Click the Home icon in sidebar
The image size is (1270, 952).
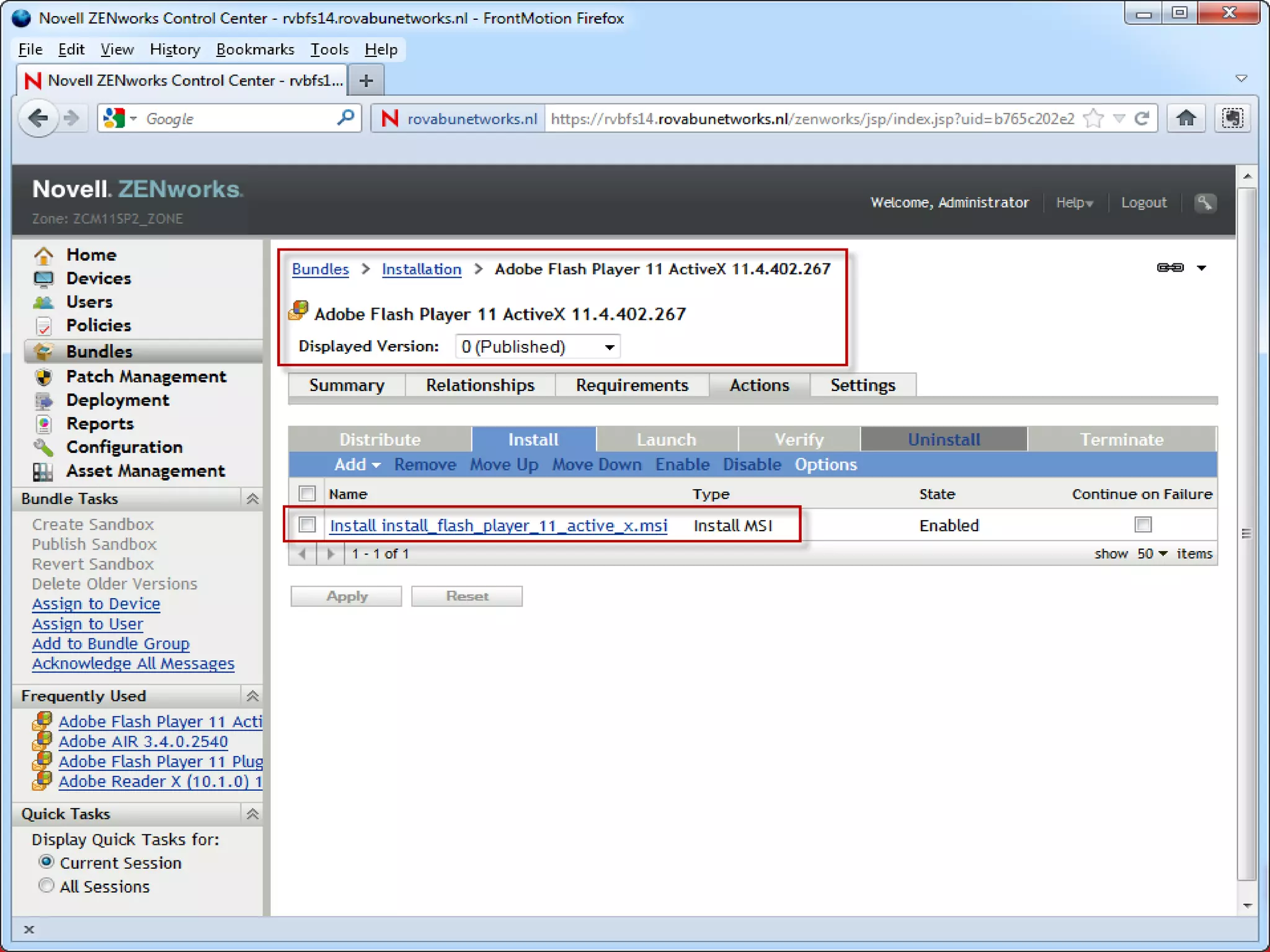43,255
